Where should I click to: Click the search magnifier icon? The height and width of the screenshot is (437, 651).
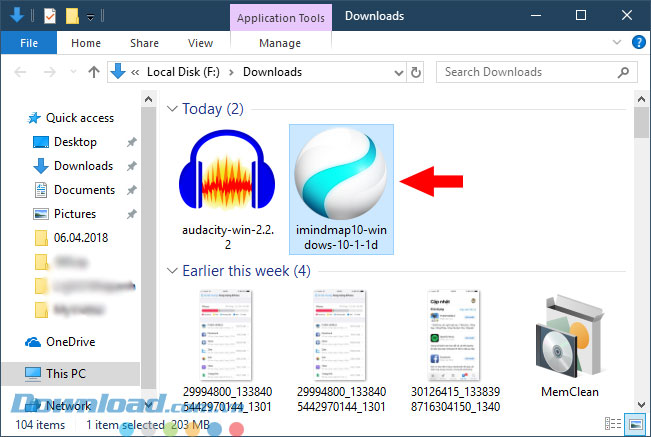click(x=623, y=73)
